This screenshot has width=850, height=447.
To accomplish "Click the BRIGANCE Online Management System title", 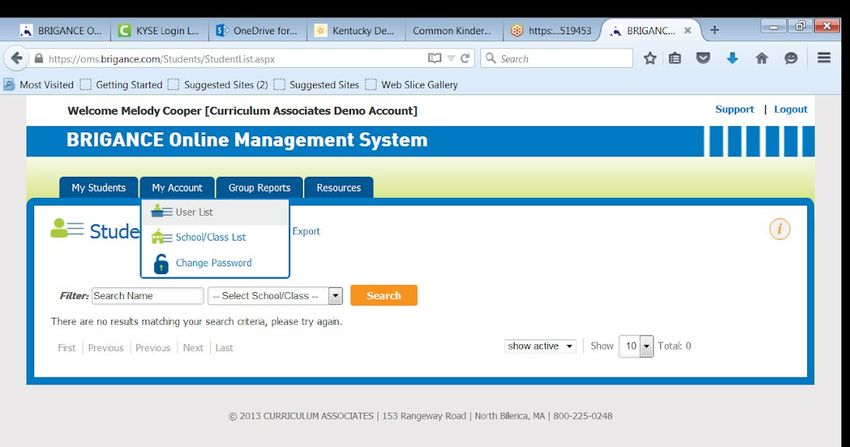I will click(247, 140).
